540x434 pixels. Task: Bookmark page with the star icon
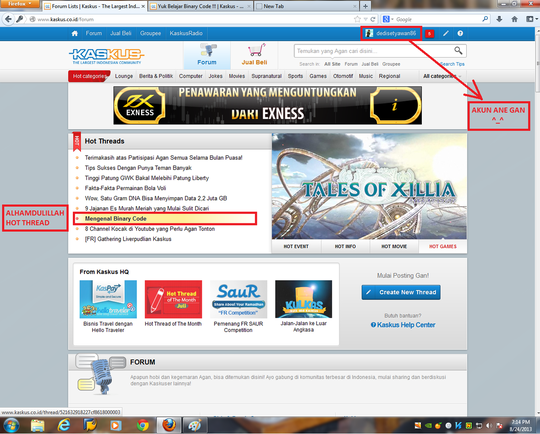pos(357,19)
